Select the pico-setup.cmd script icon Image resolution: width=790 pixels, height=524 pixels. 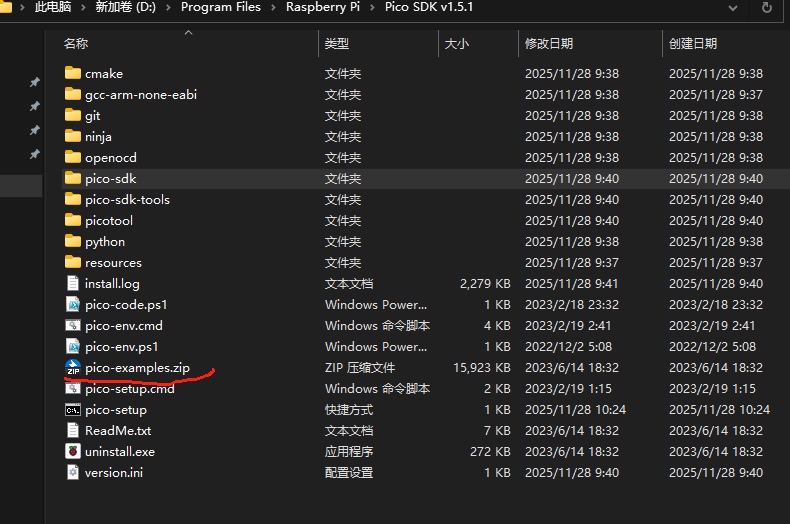click(73, 388)
